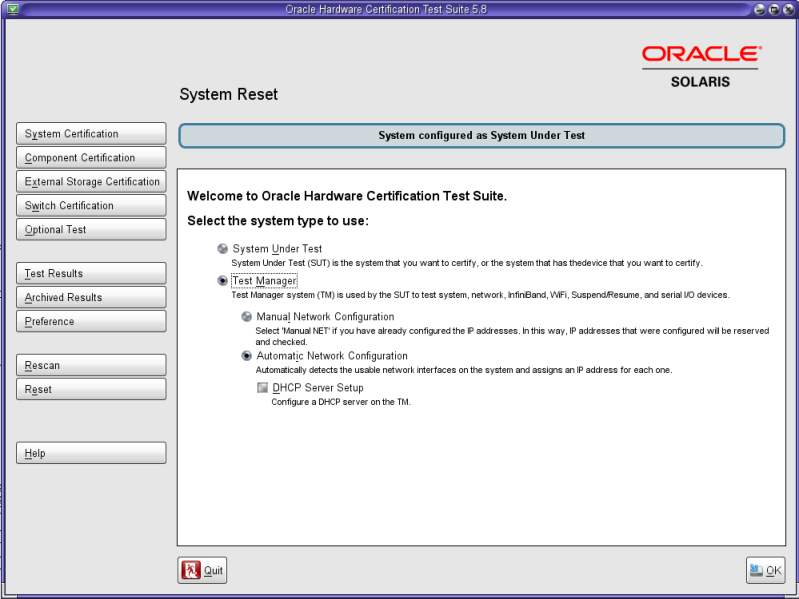Viewport: 799px width, 599px height.
Task: Click the Rescan button
Action: point(91,365)
